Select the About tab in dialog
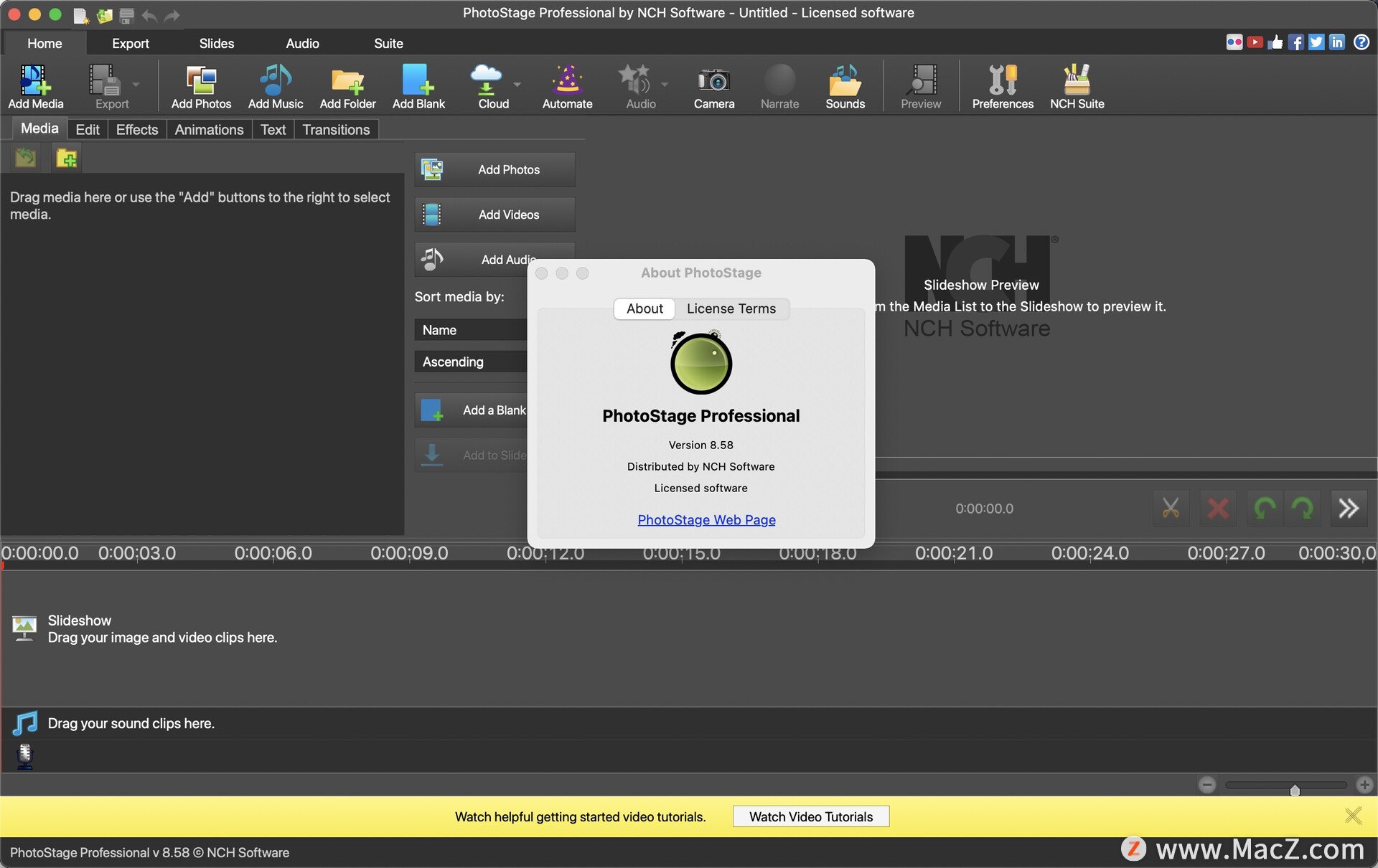The height and width of the screenshot is (868, 1378). tap(645, 308)
